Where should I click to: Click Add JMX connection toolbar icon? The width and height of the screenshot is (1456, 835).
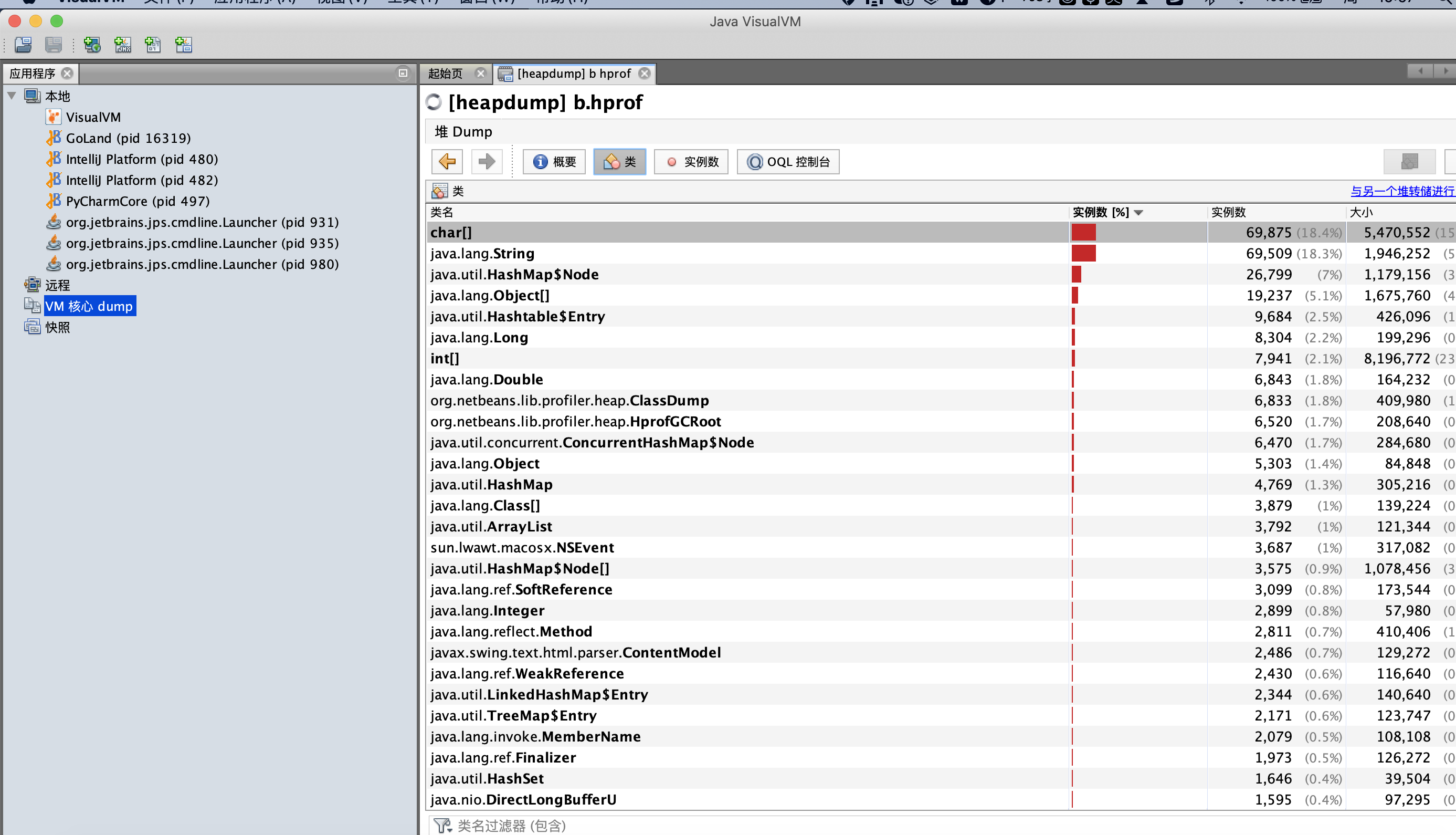pyautogui.click(x=123, y=45)
